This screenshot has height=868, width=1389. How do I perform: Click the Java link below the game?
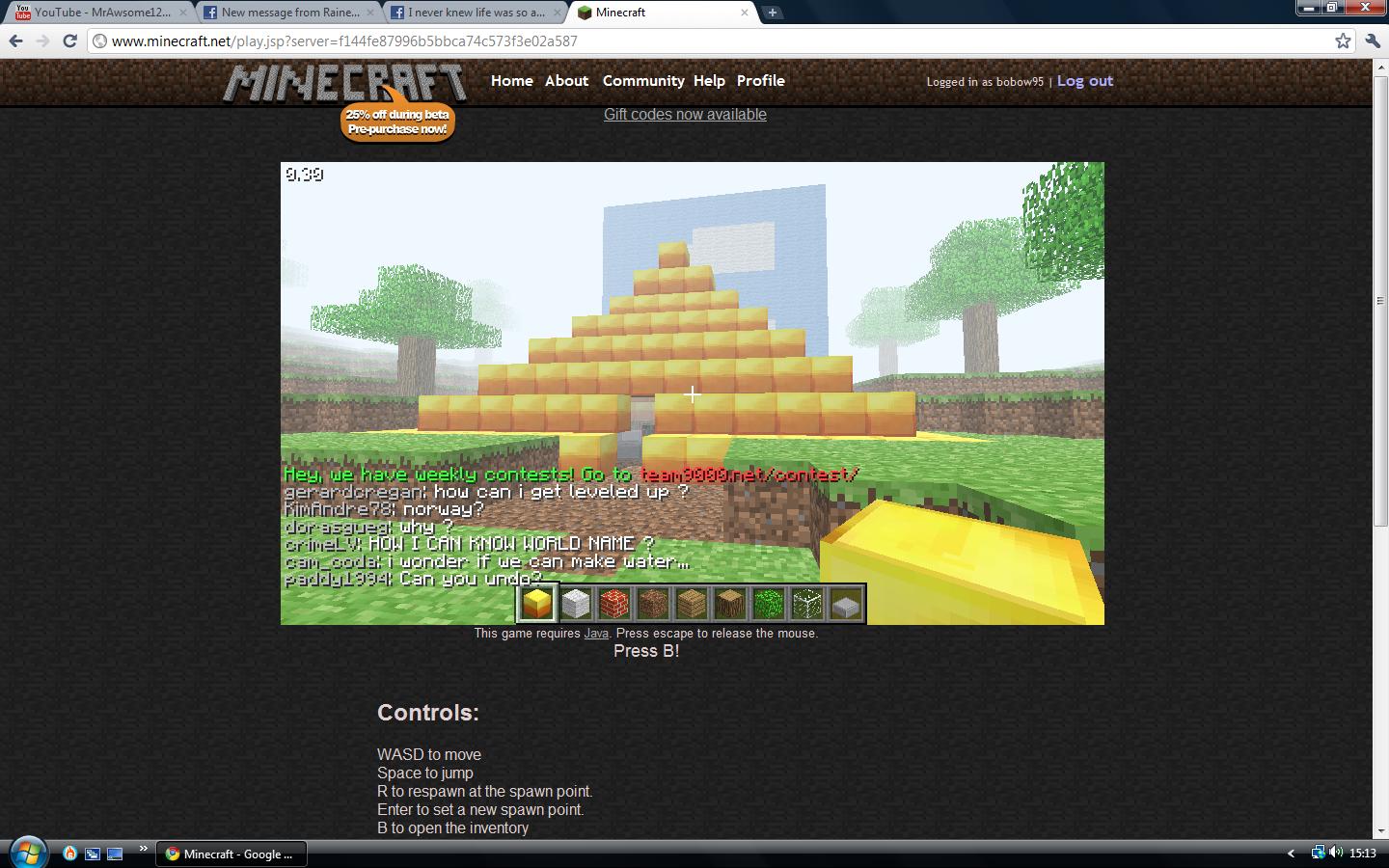pos(596,634)
